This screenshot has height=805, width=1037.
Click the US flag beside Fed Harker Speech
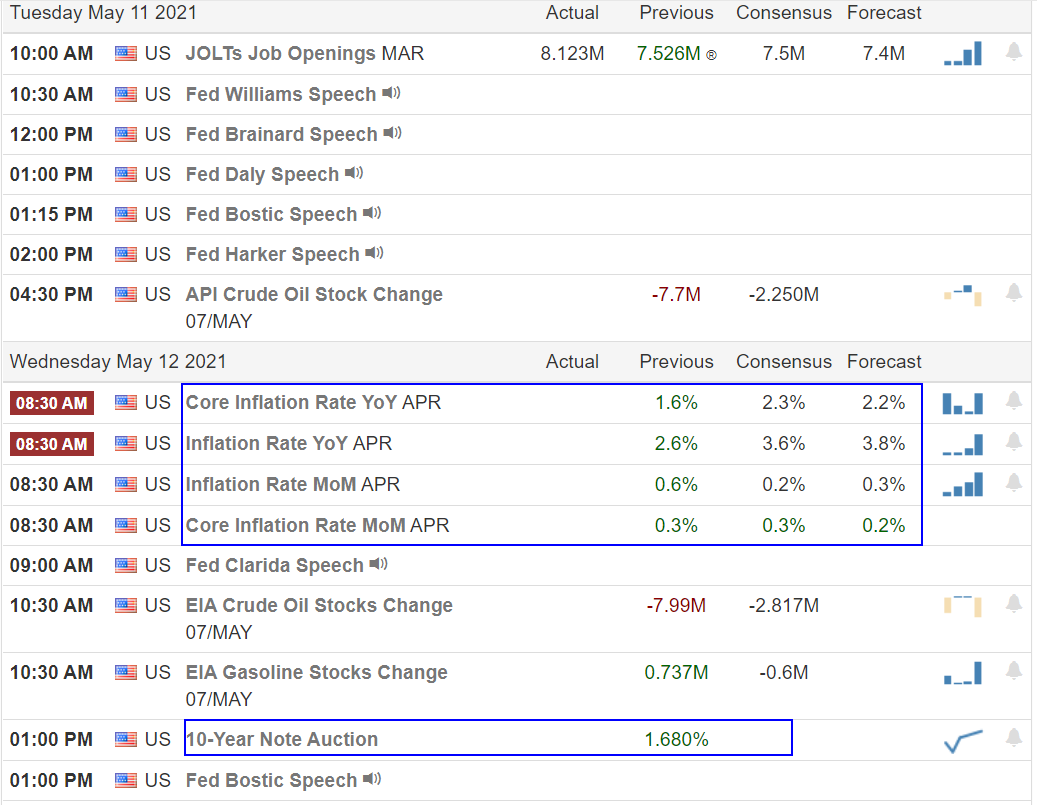[126, 254]
